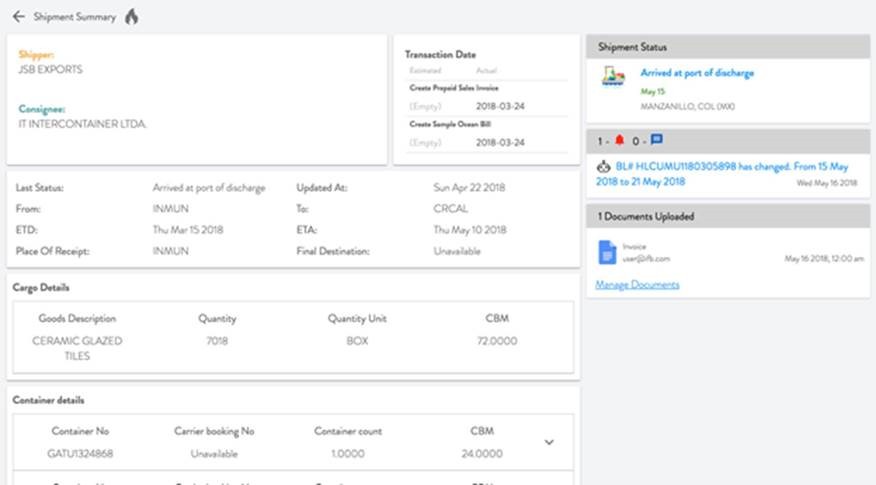Click the ship icon in Shipment Status
The image size is (876, 485).
pyautogui.click(x=613, y=76)
